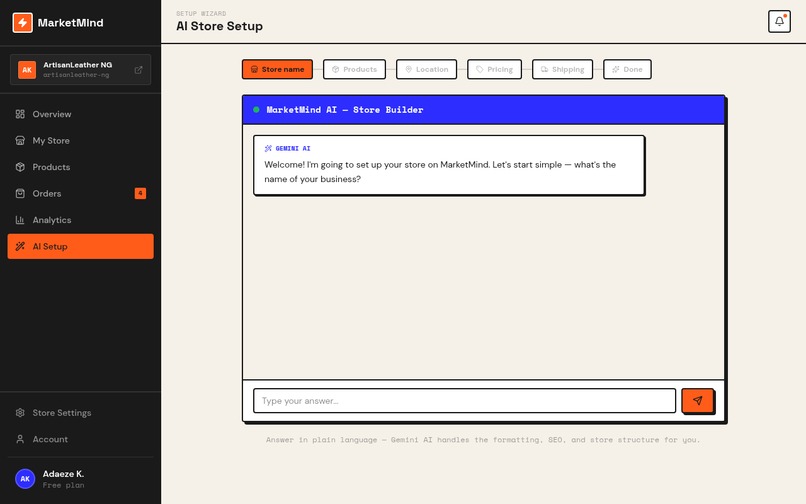Click the Adaeze K. user avatar
Image resolution: width=806 pixels, height=504 pixels.
pyautogui.click(x=25, y=479)
